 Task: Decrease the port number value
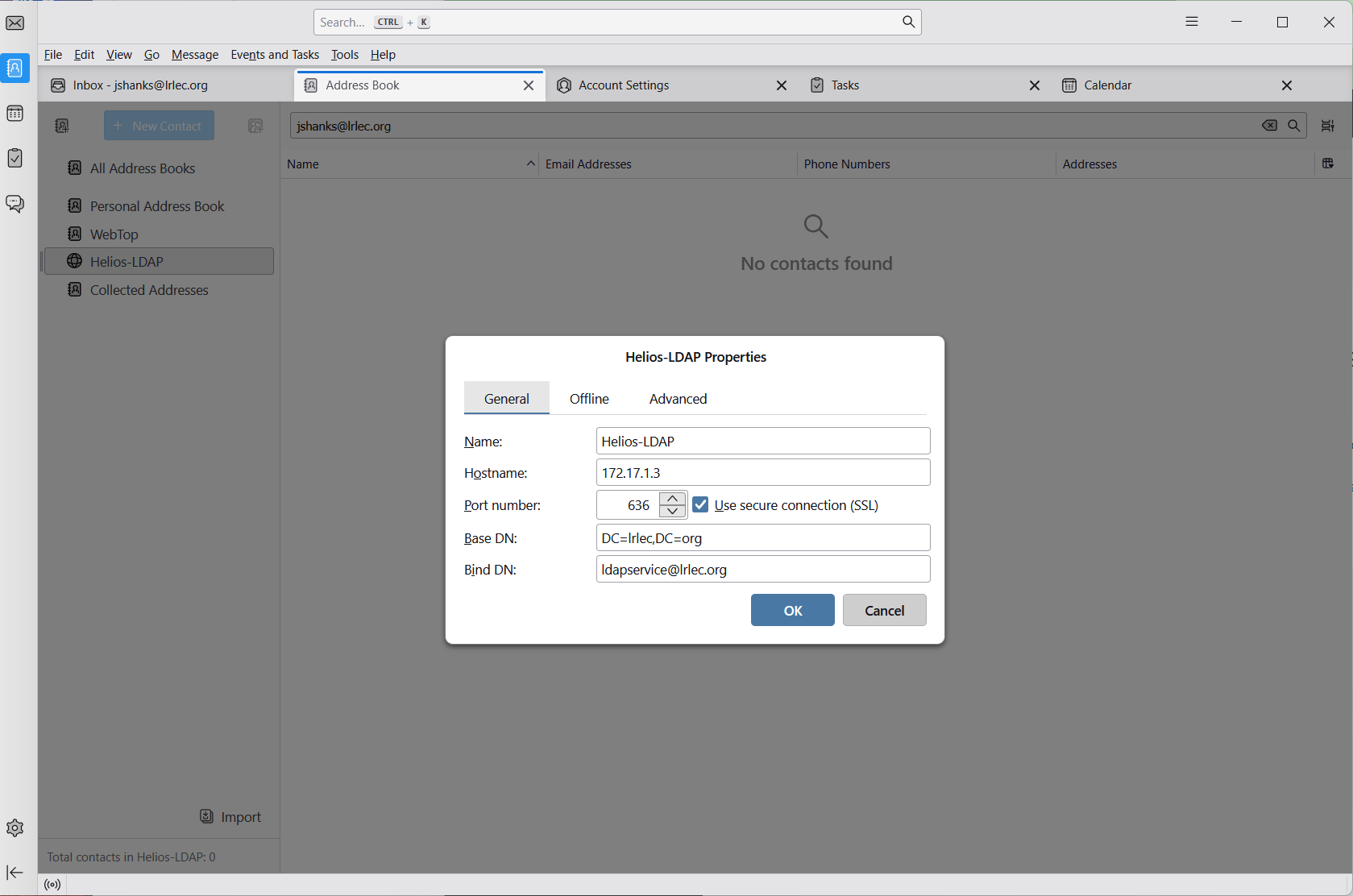pyautogui.click(x=673, y=512)
